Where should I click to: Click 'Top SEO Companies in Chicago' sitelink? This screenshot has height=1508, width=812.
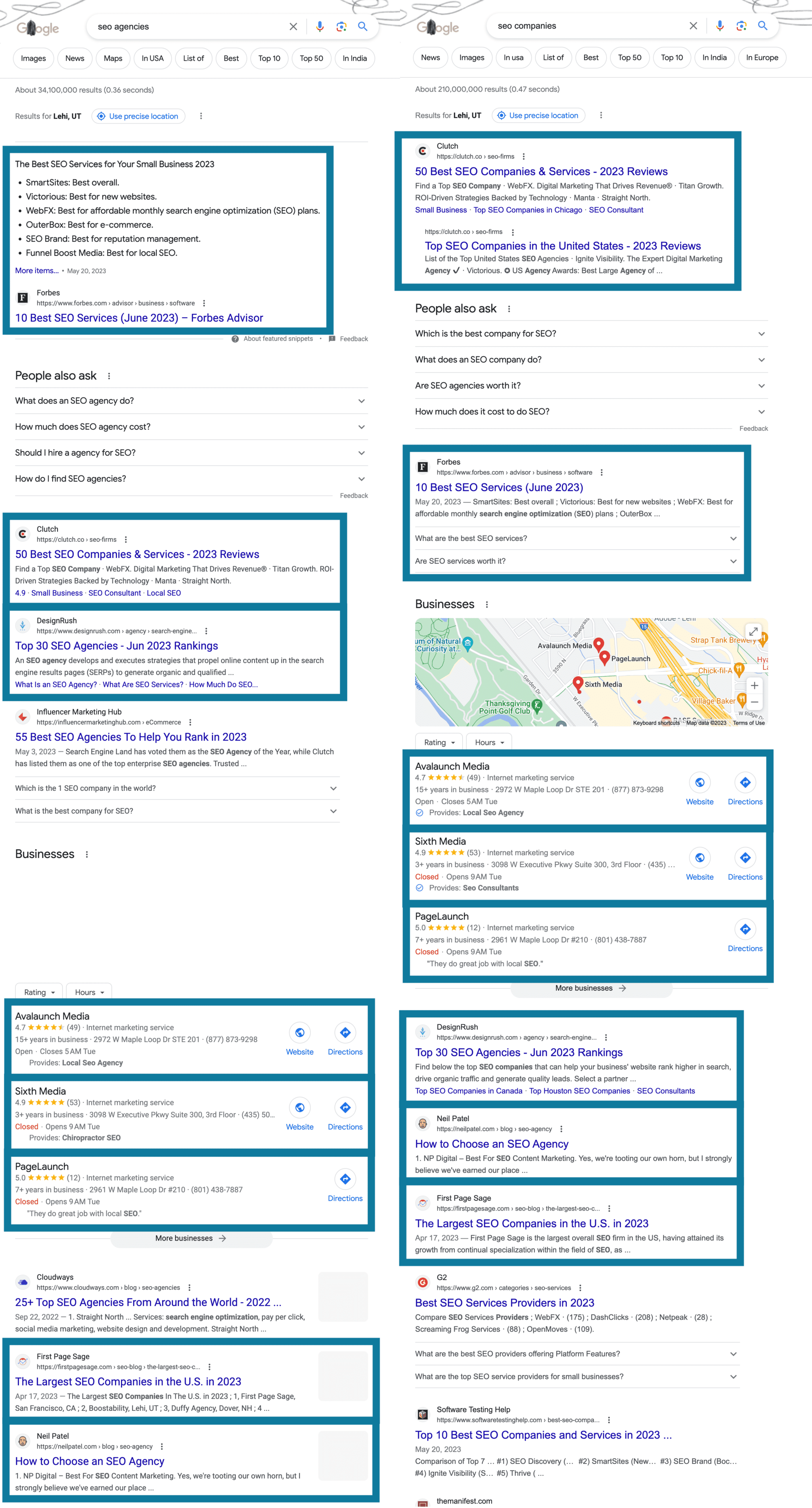click(528, 210)
